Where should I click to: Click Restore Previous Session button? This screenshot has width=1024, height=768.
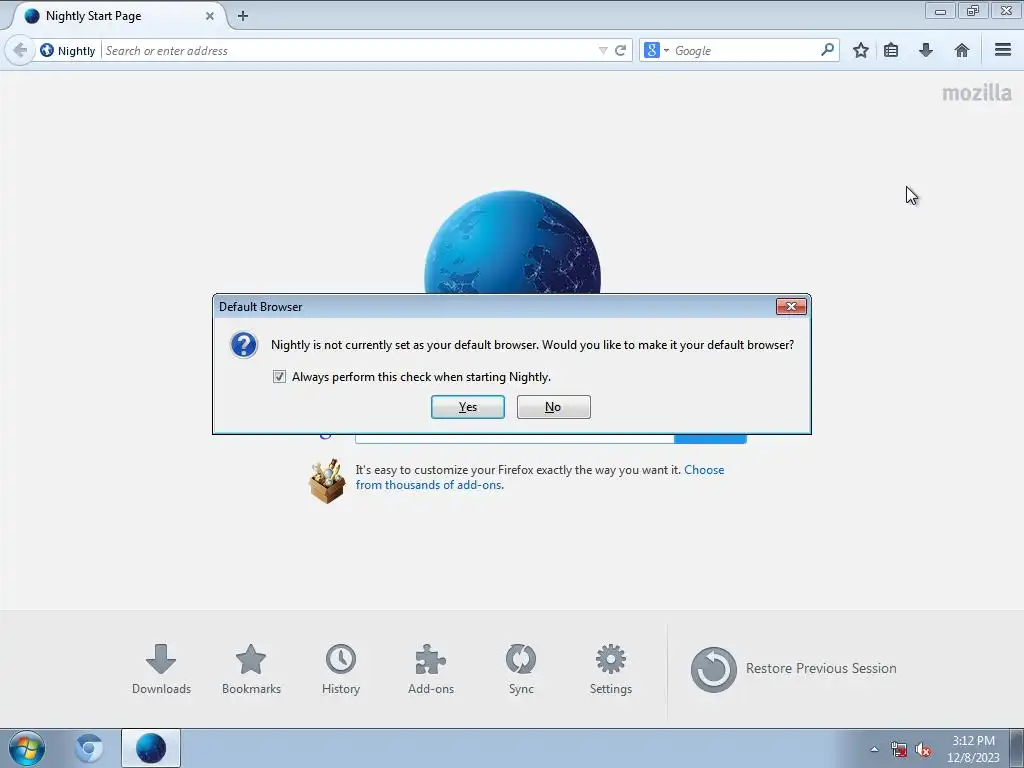(x=793, y=669)
